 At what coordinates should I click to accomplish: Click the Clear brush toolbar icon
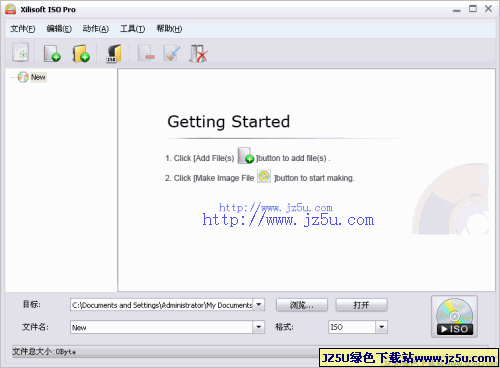point(172,53)
